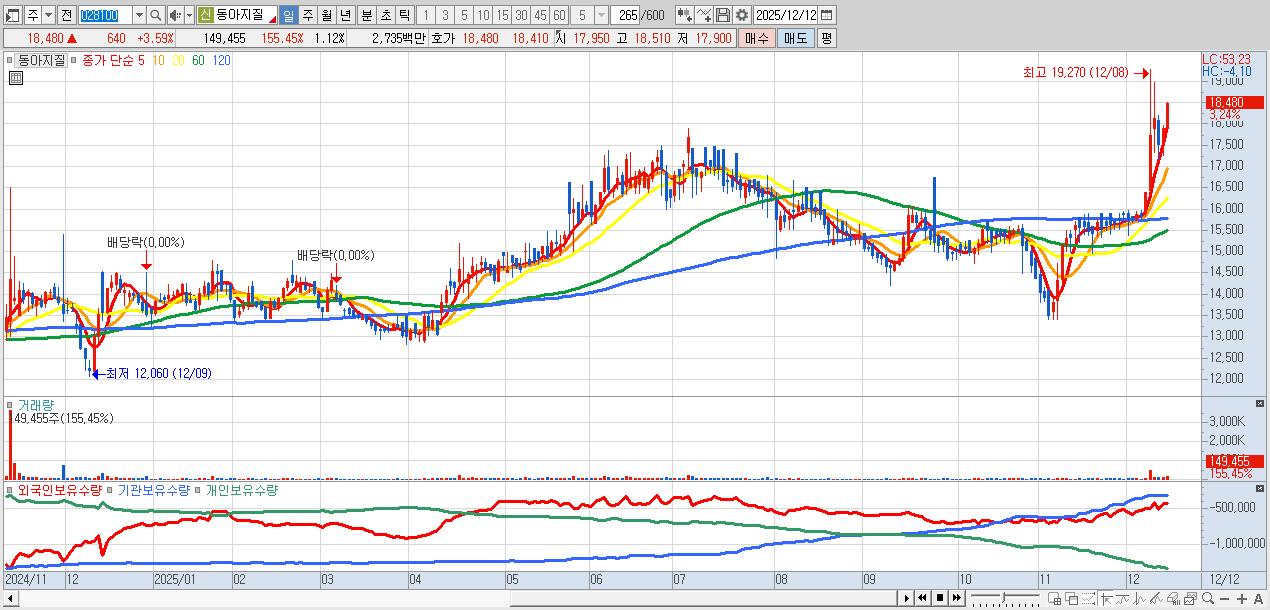The height and width of the screenshot is (610, 1270).
Task: Save chart settings with floppy disk icon
Action: pyautogui.click(x=724, y=15)
